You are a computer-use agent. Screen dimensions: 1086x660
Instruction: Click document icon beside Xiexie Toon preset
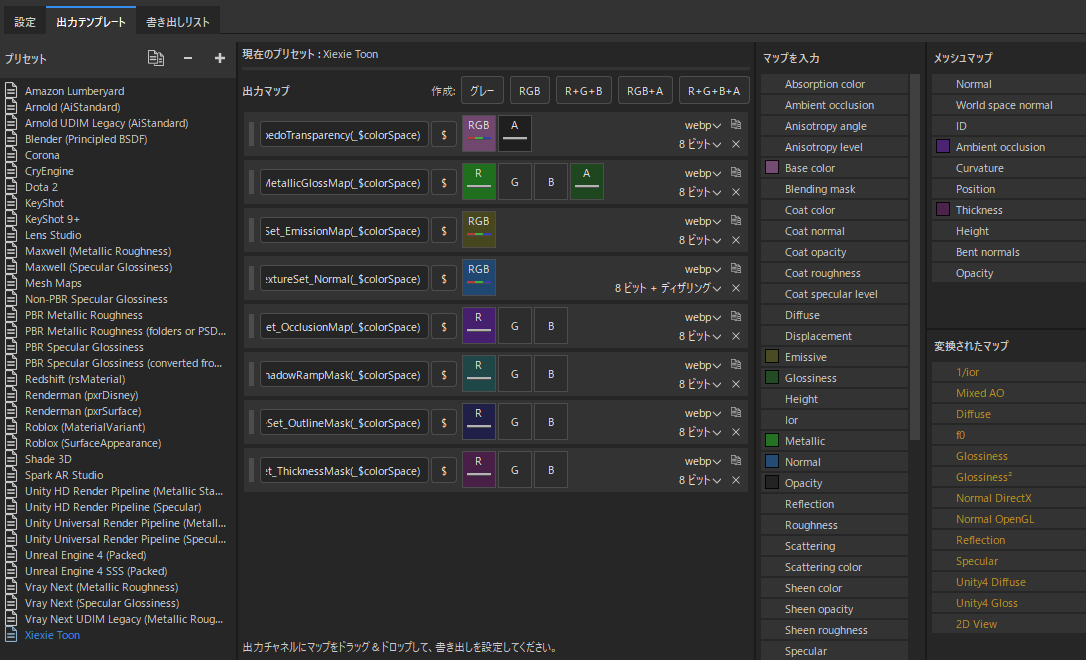11,635
